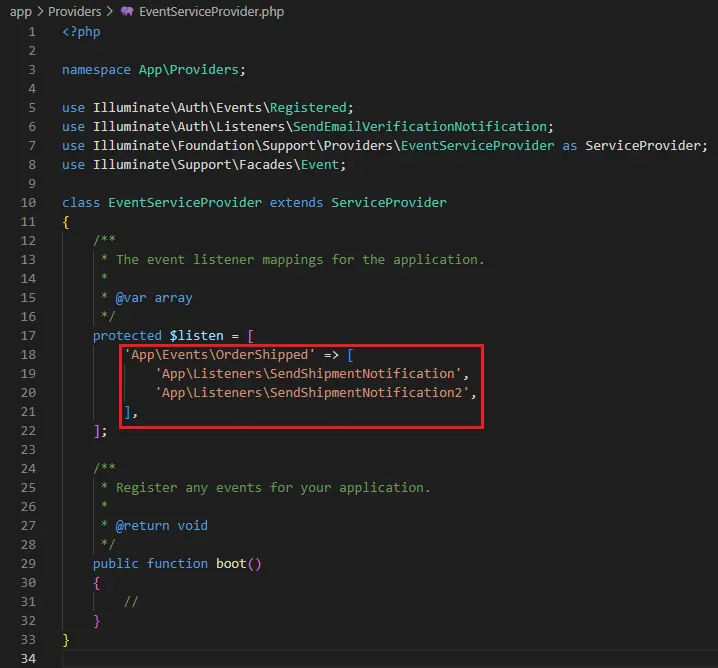Click the 'extends' keyword in class declaration
The width and height of the screenshot is (718, 668).
[x=296, y=202]
